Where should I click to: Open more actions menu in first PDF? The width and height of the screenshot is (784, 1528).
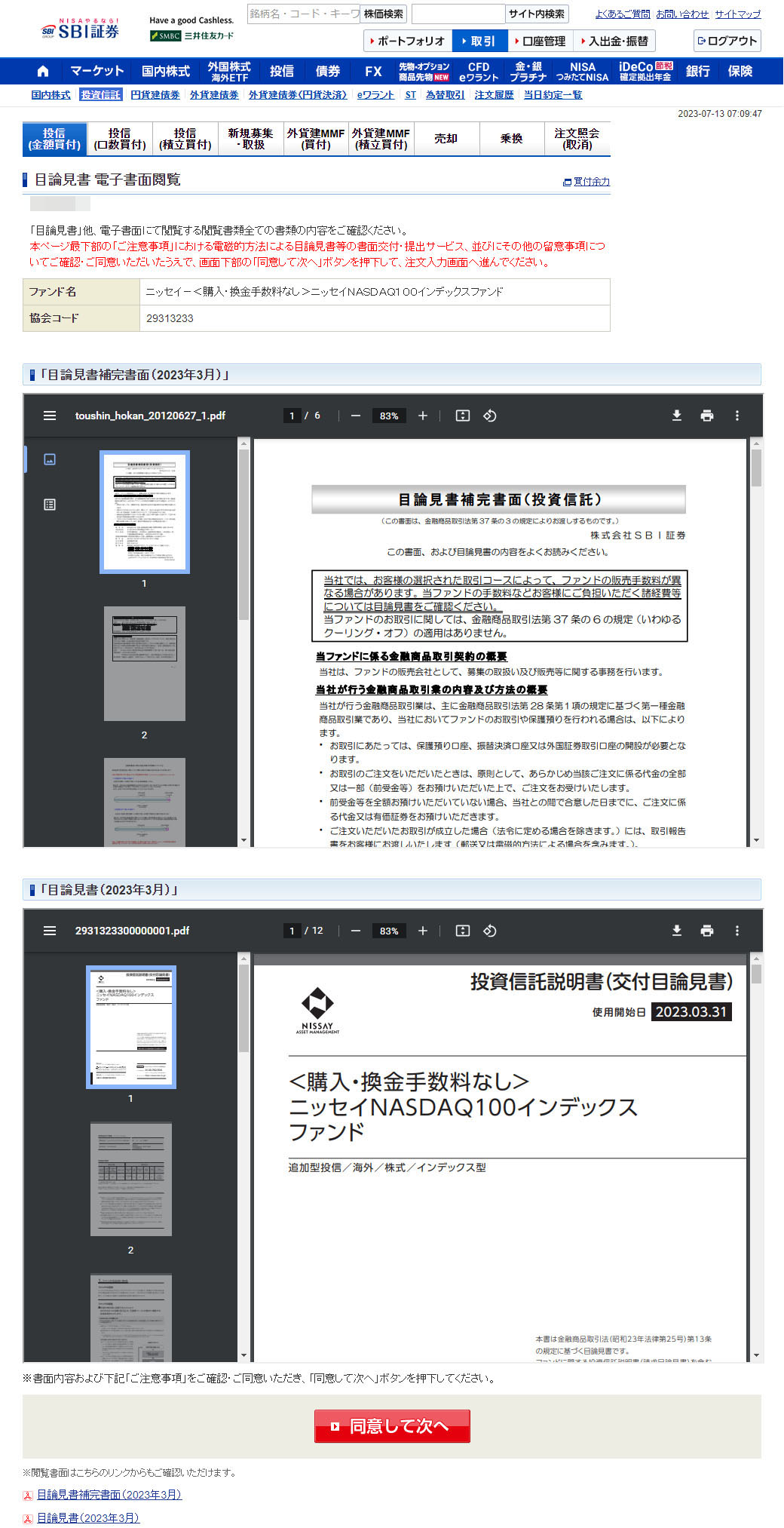tap(737, 416)
